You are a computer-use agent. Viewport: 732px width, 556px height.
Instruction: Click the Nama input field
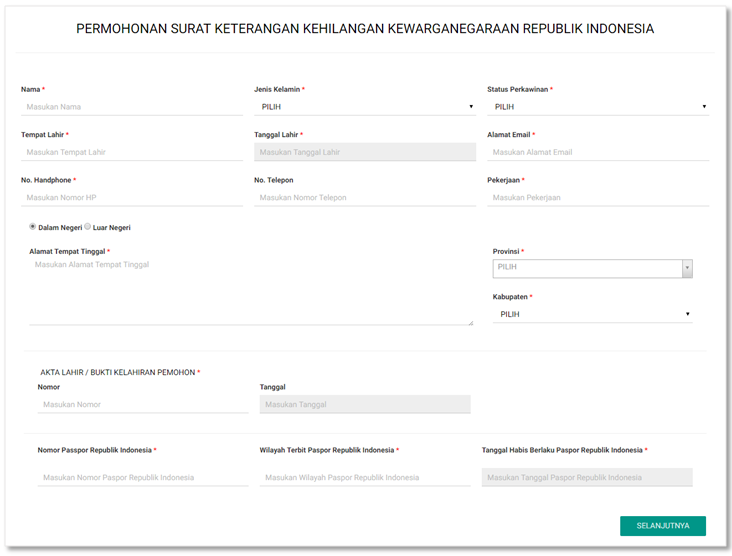(131, 107)
